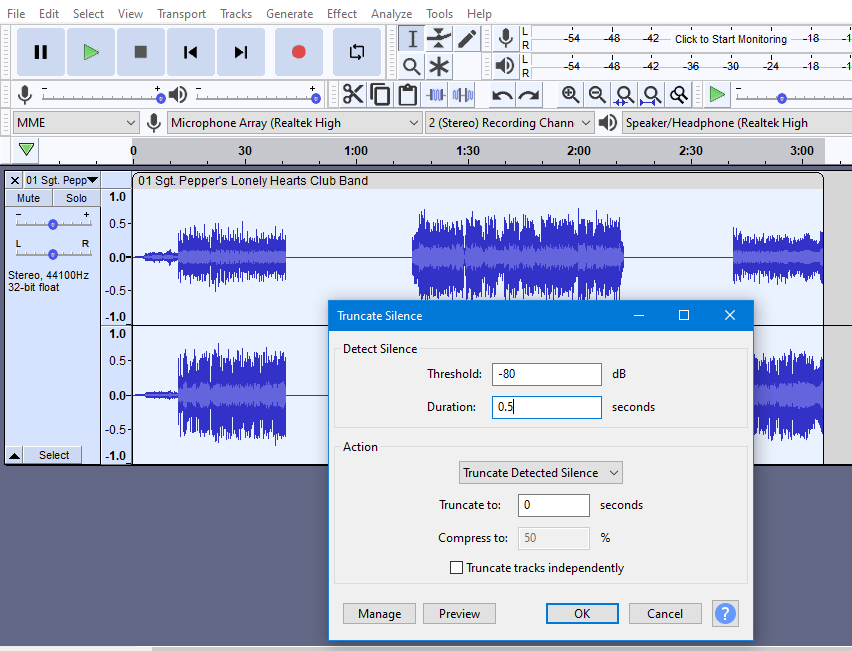Image resolution: width=852 pixels, height=651 pixels.
Task: Select the Multi-tool asterisk icon
Action: [x=438, y=66]
